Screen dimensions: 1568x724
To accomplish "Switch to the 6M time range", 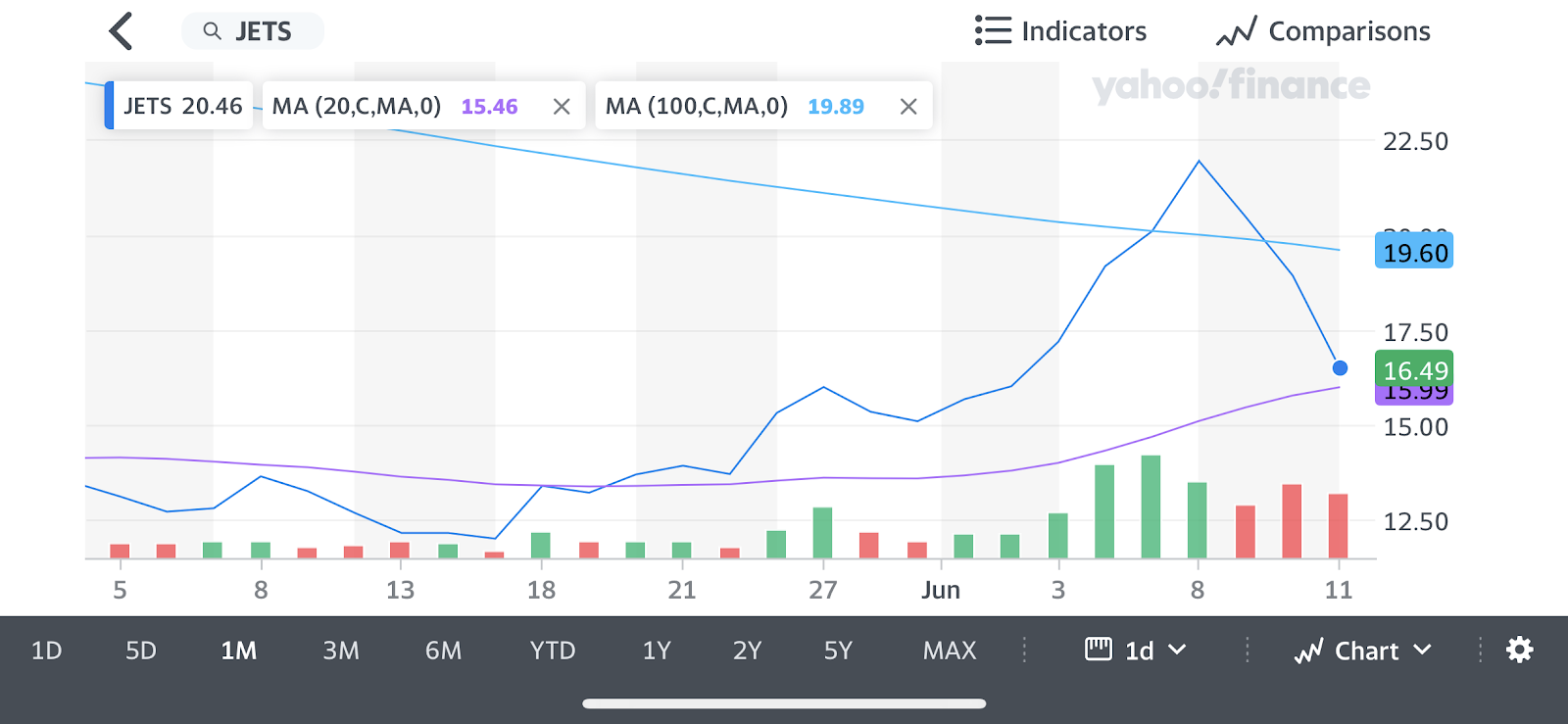I will (443, 651).
